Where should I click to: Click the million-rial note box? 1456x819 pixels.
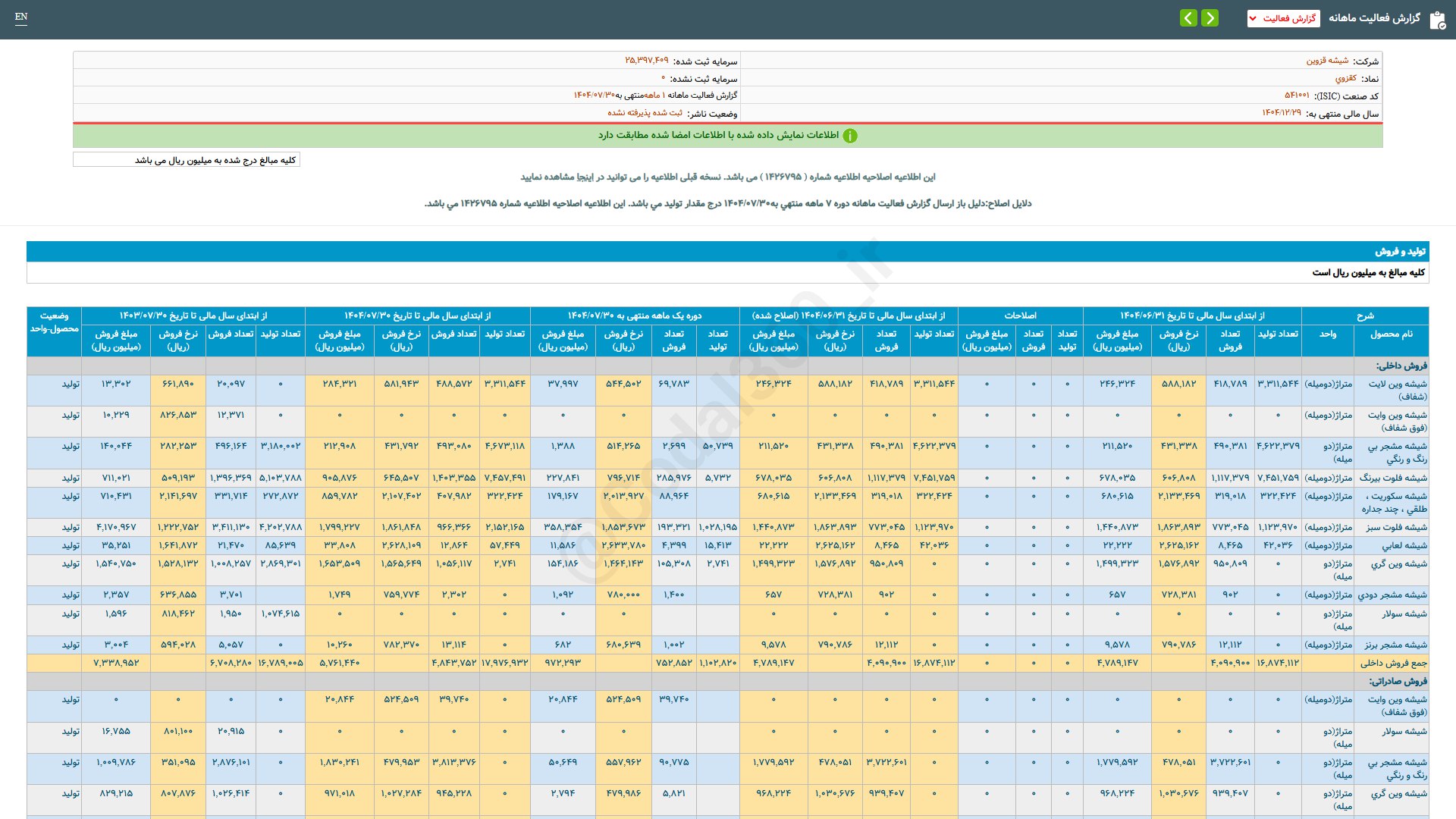pyautogui.click(x=187, y=160)
